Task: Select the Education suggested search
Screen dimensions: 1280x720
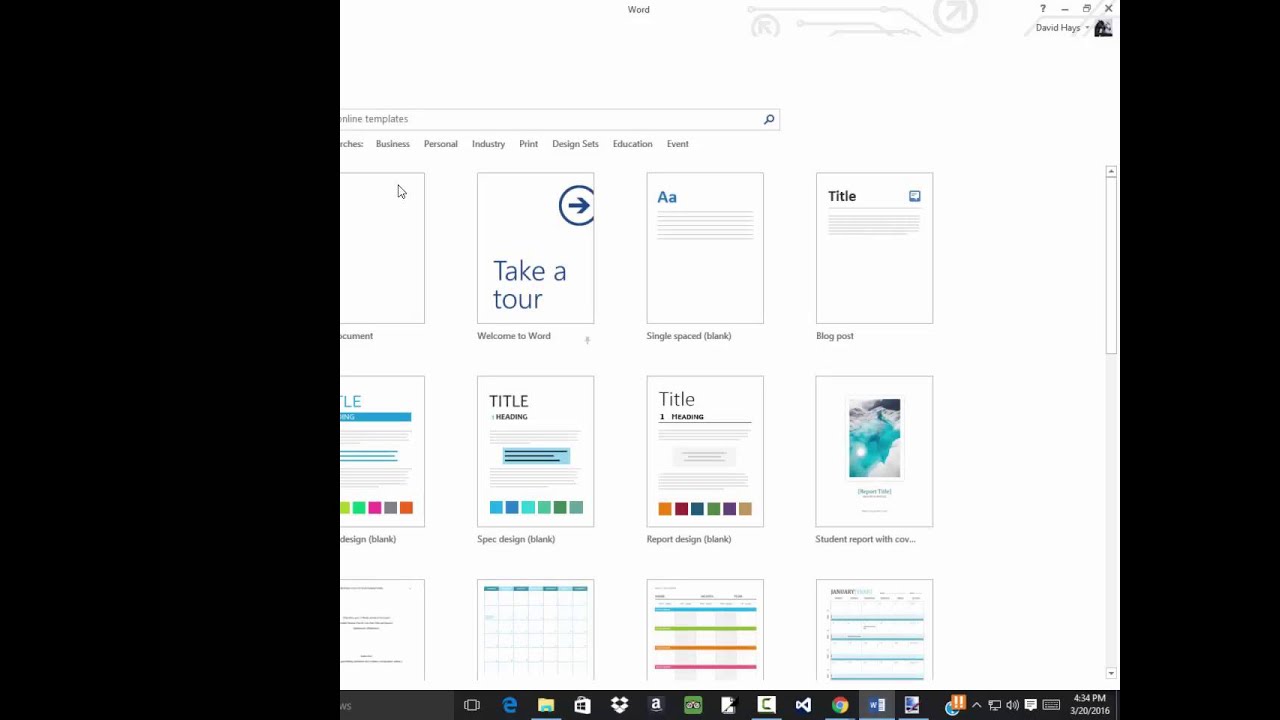Action: click(632, 144)
